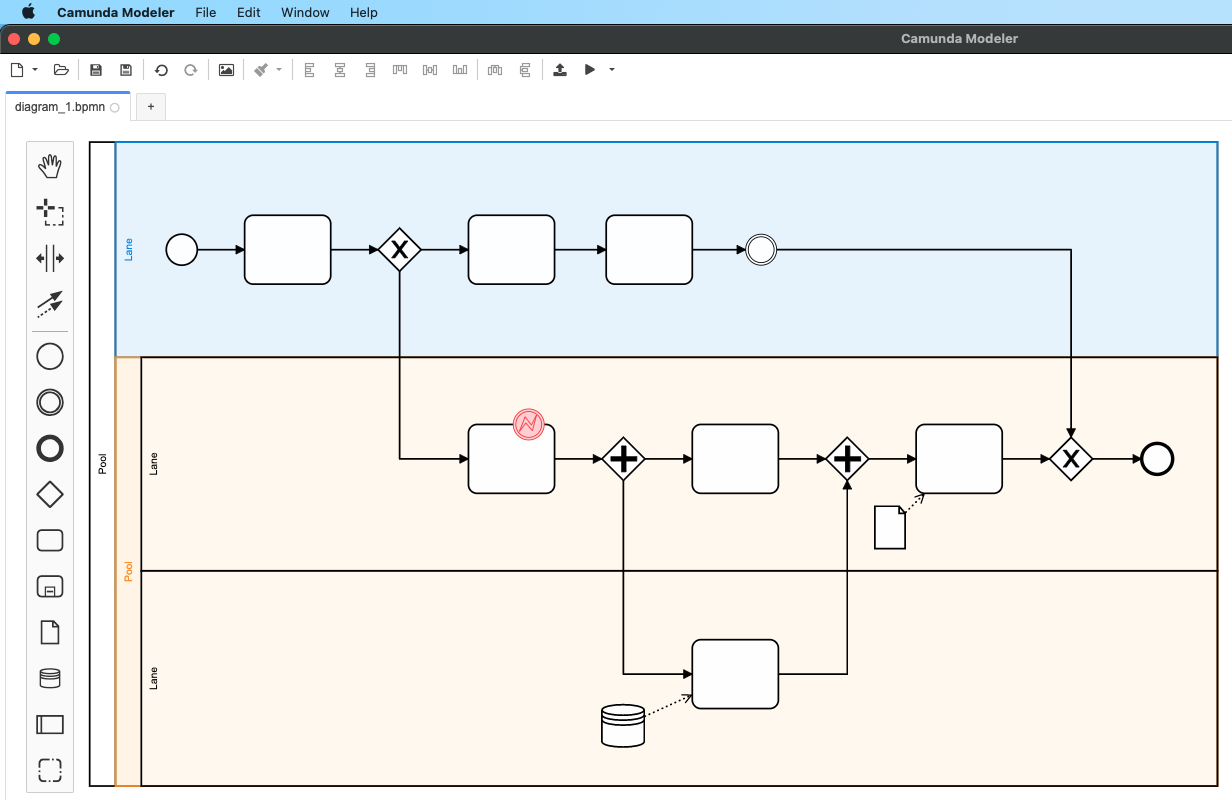1232x800 pixels.
Task: Open the Edit menu in the menu bar
Action: (248, 12)
